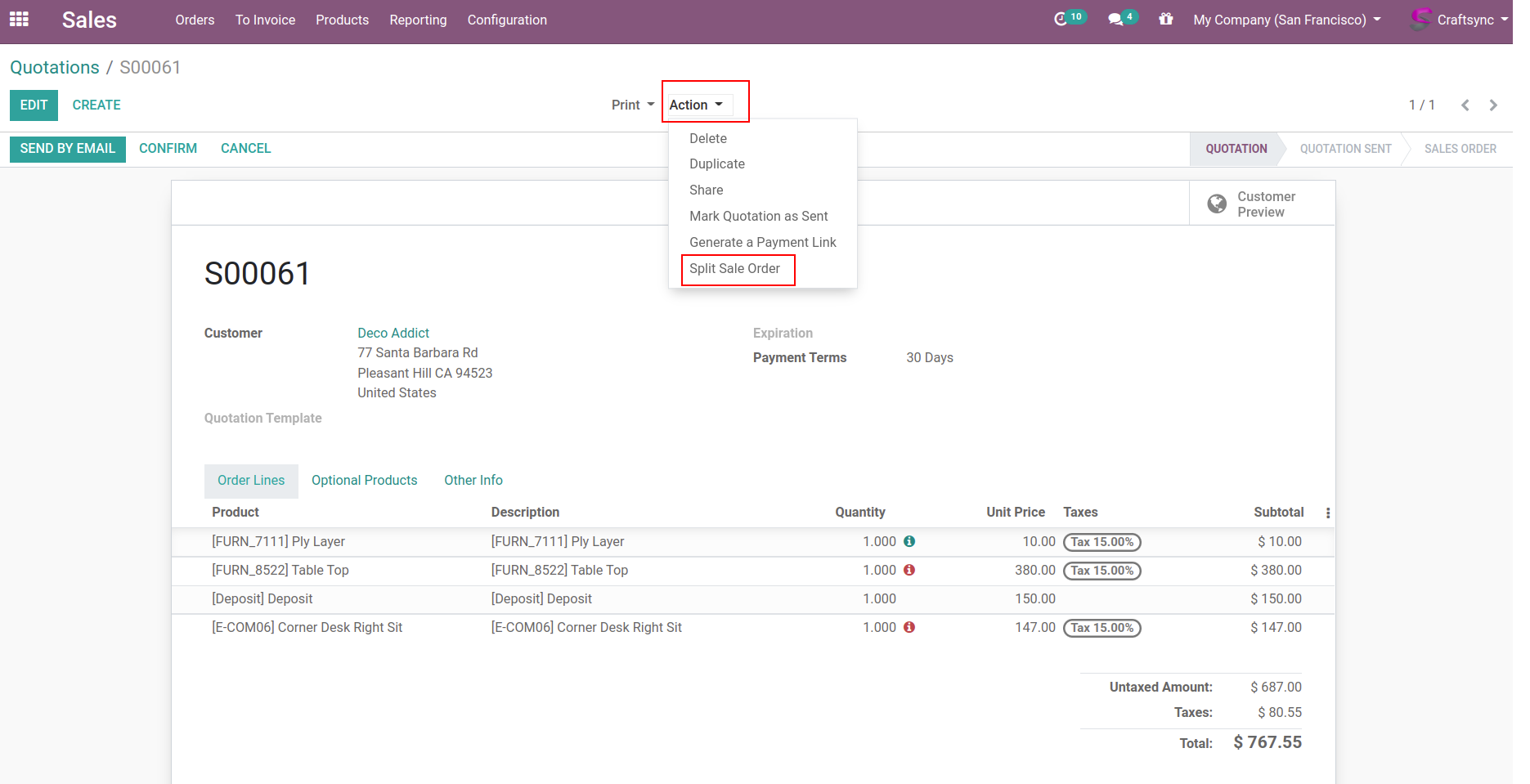Image resolution: width=1530 pixels, height=784 pixels.
Task: Switch to the Other Info tab
Action: point(473,481)
